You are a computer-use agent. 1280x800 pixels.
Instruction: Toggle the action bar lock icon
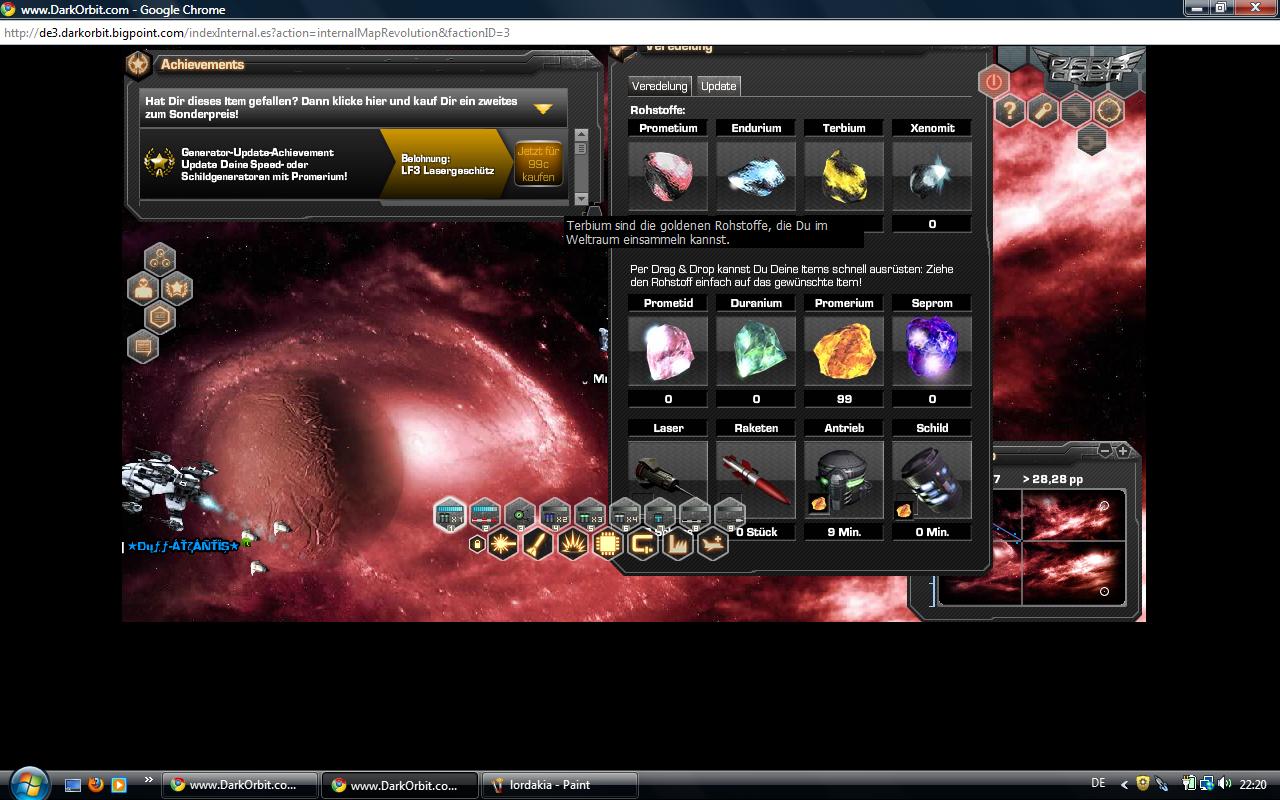click(x=477, y=544)
